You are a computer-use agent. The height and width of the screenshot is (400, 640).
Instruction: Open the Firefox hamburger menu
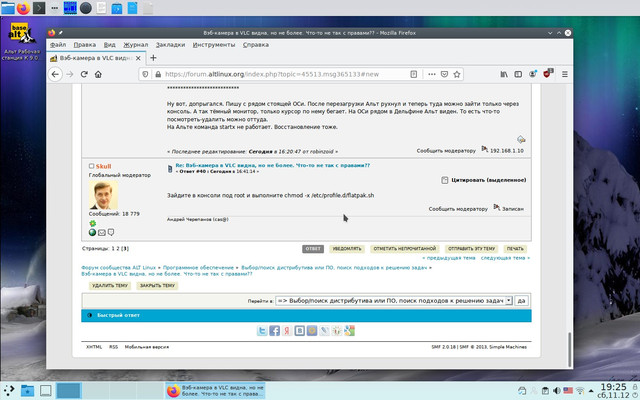(565, 74)
